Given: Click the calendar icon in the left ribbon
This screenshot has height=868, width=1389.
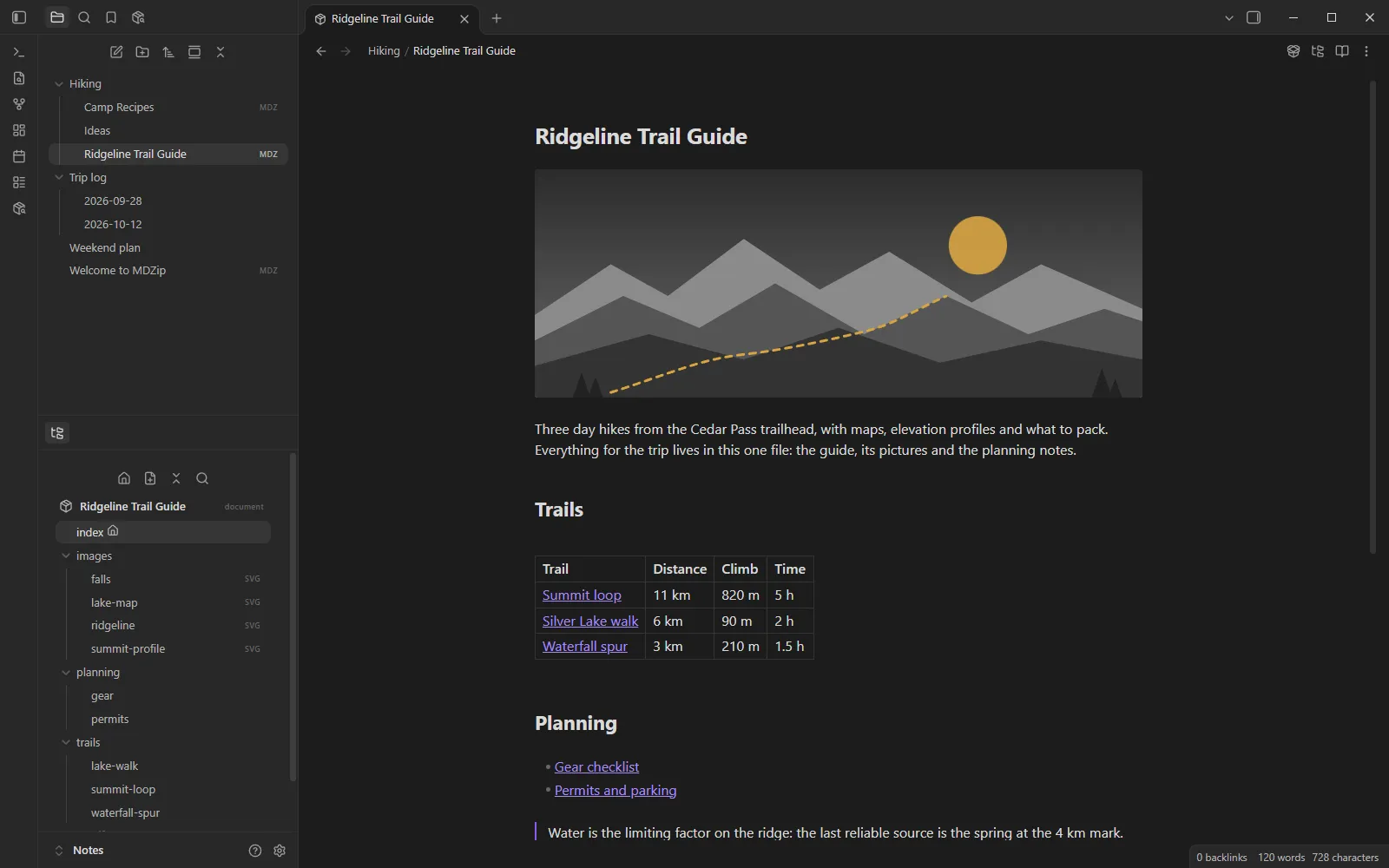Looking at the screenshot, I should click(x=19, y=156).
